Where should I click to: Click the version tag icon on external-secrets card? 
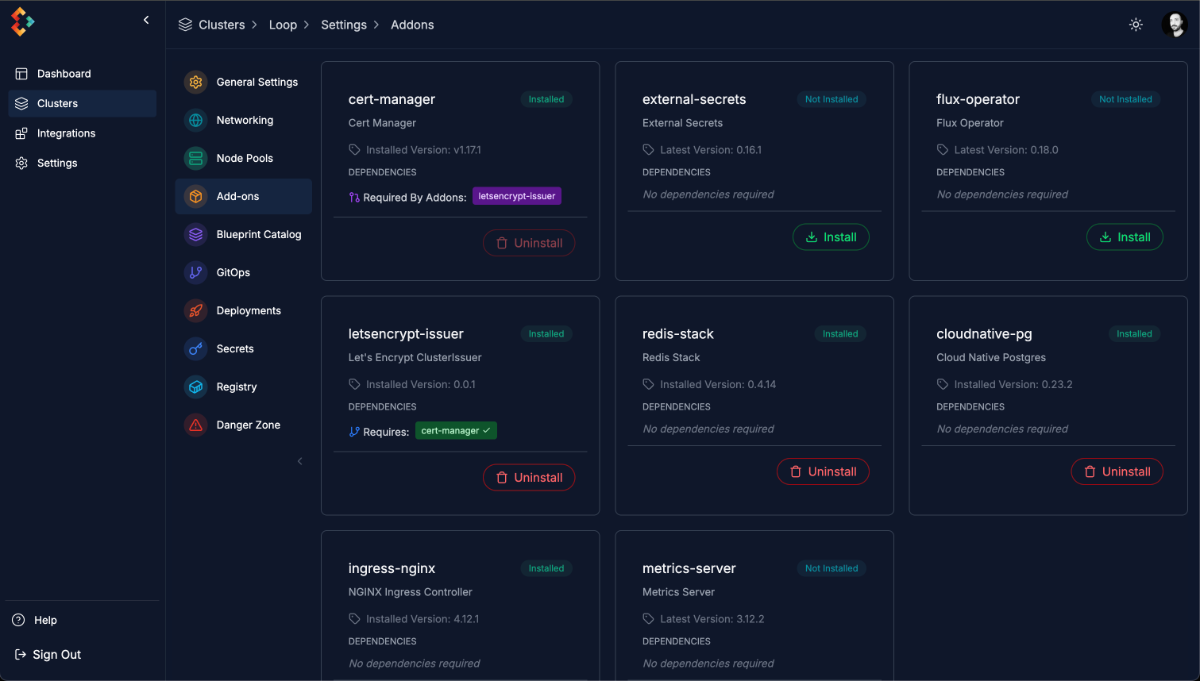[648, 150]
